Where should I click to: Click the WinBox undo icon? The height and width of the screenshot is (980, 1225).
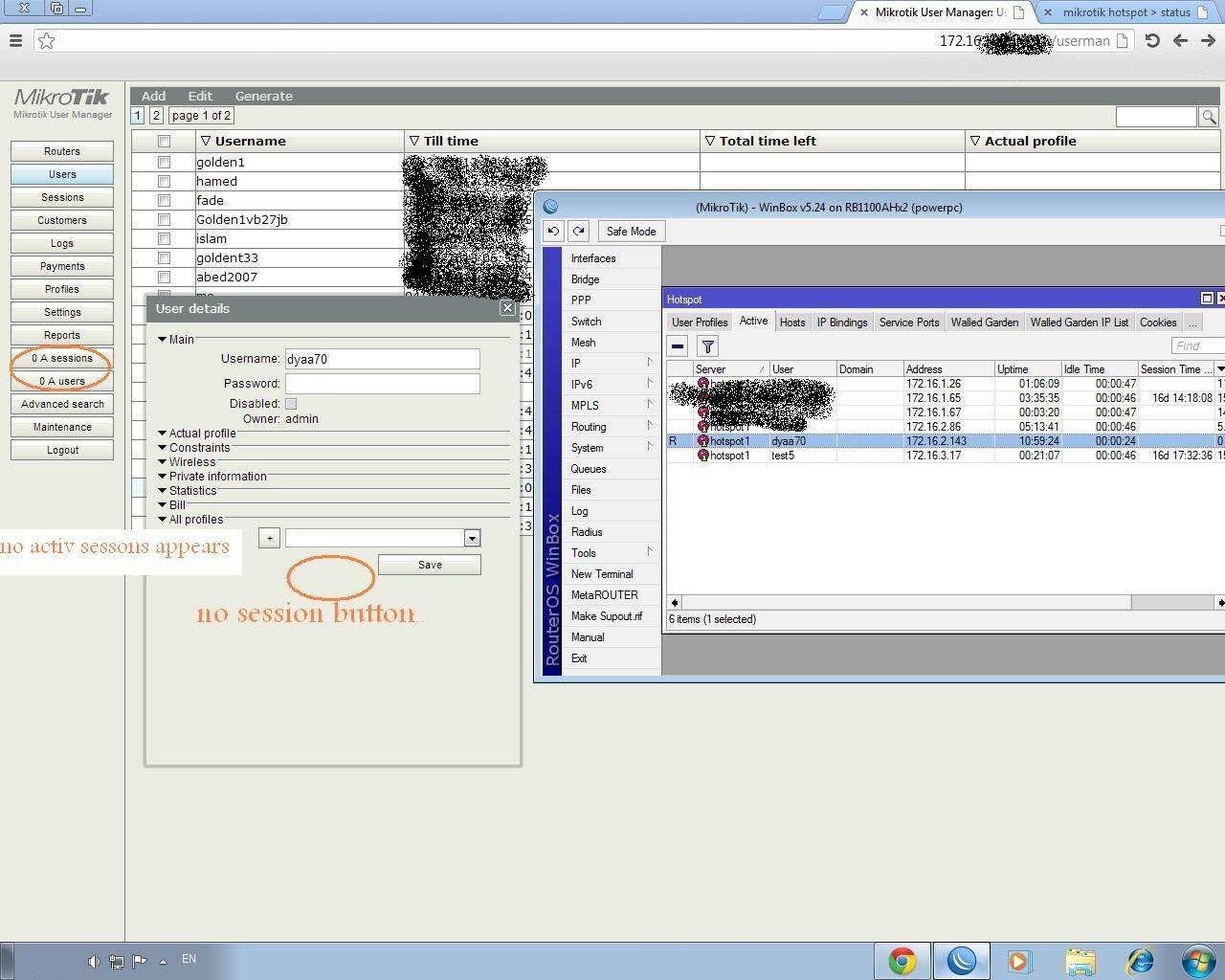[553, 232]
